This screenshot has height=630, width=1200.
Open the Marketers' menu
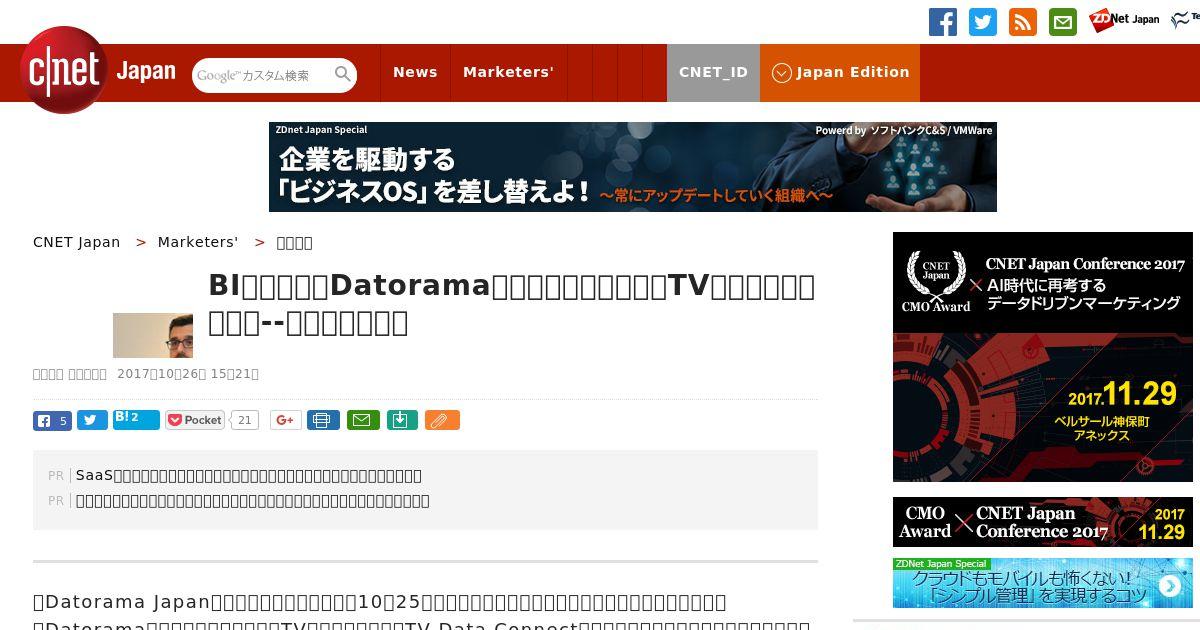point(508,72)
